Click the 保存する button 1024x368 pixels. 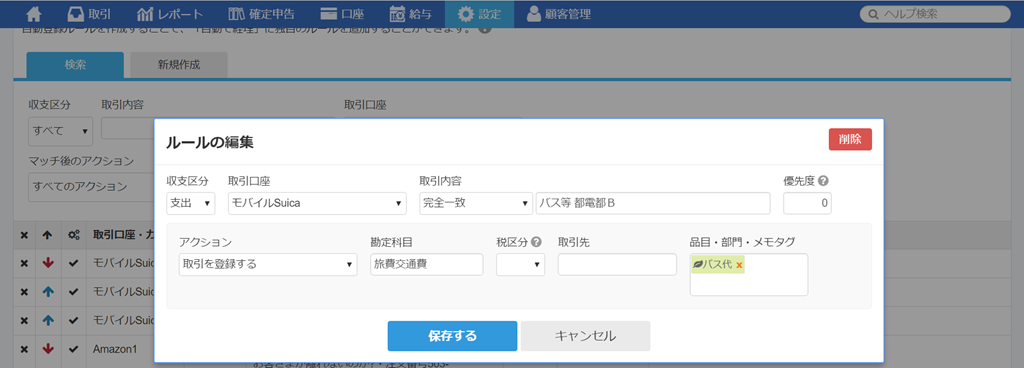tap(453, 336)
